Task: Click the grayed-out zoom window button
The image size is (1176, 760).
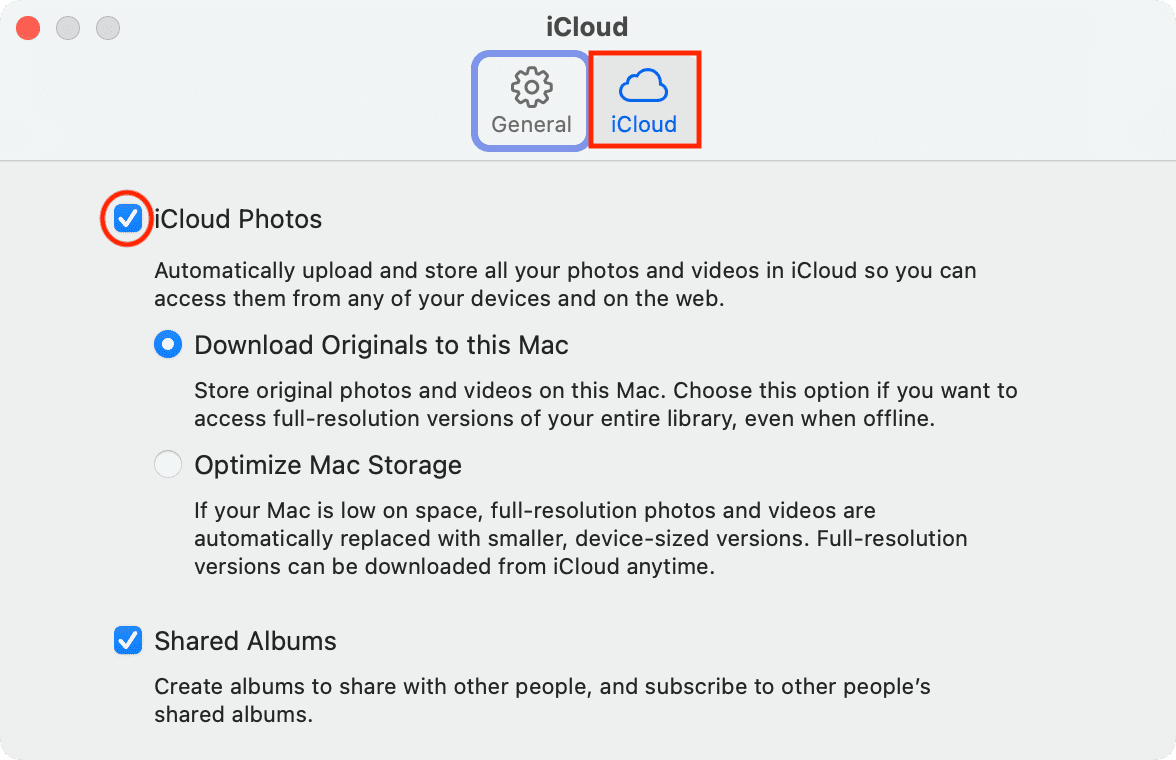Action: (108, 28)
